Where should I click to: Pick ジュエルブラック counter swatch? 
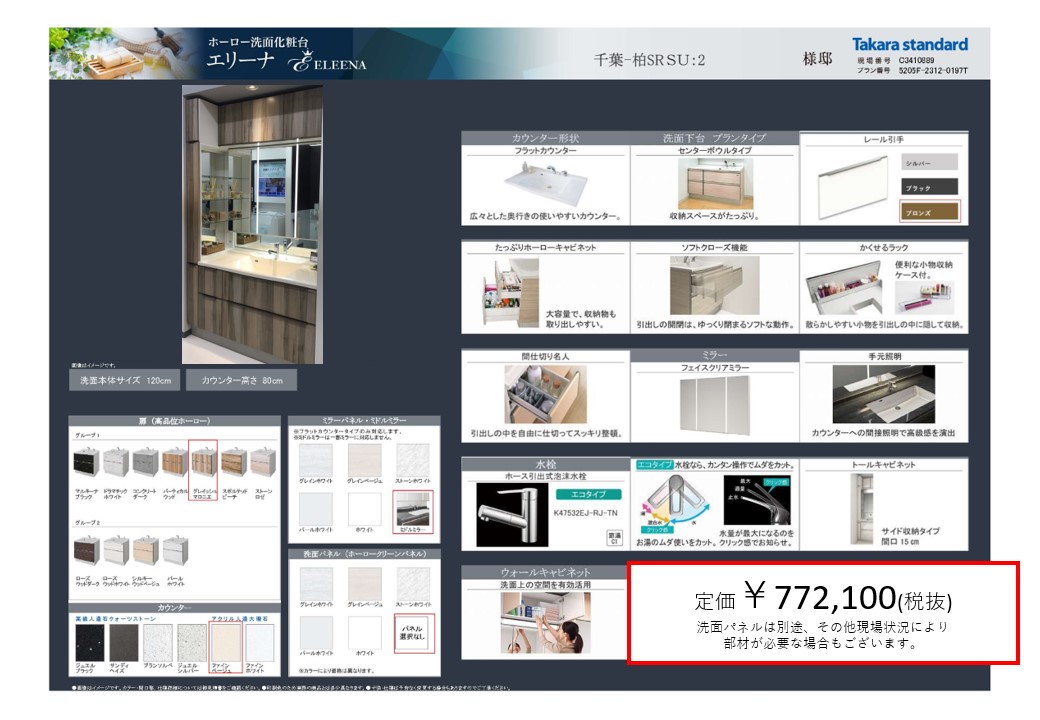click(87, 646)
